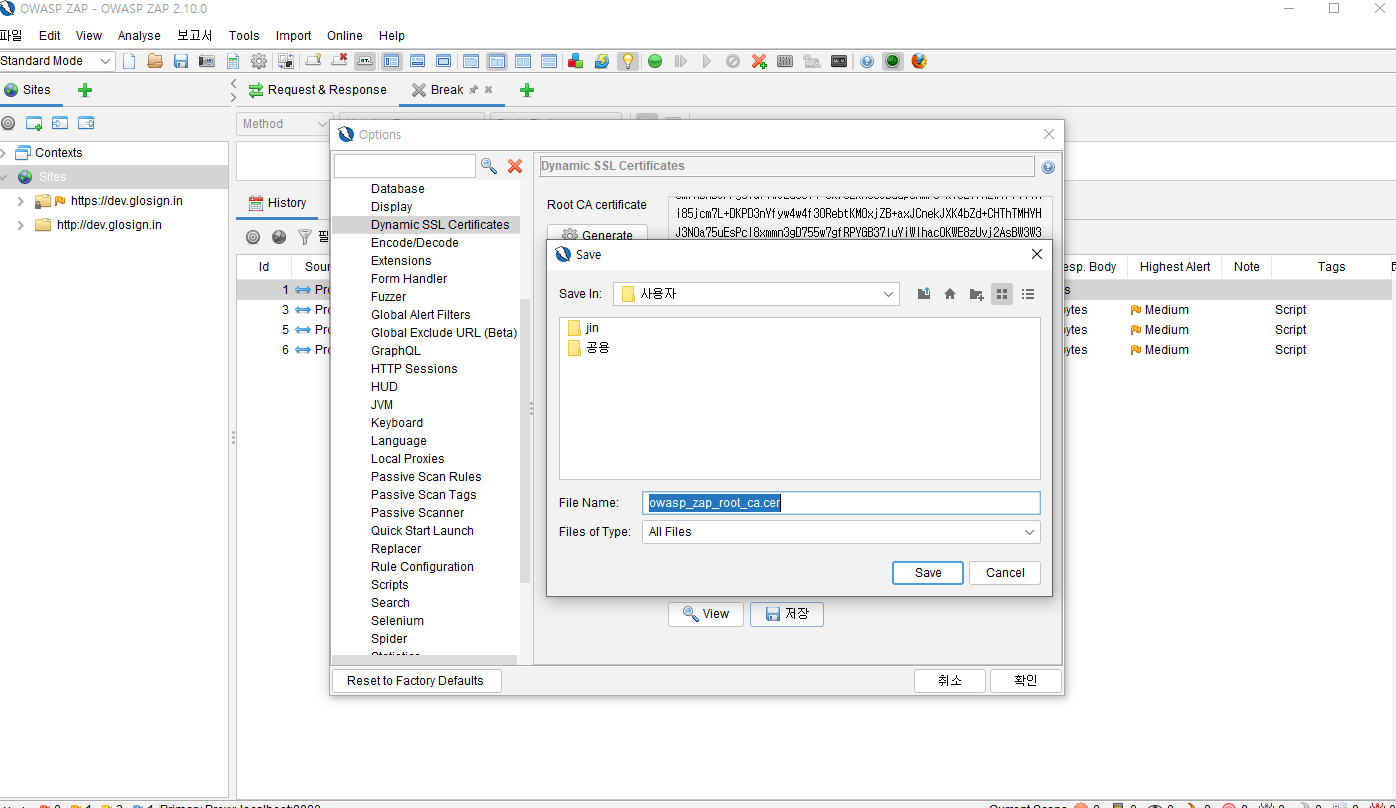Open the Files of Type dropdown
1396x808 pixels.
pyautogui.click(x=1029, y=532)
